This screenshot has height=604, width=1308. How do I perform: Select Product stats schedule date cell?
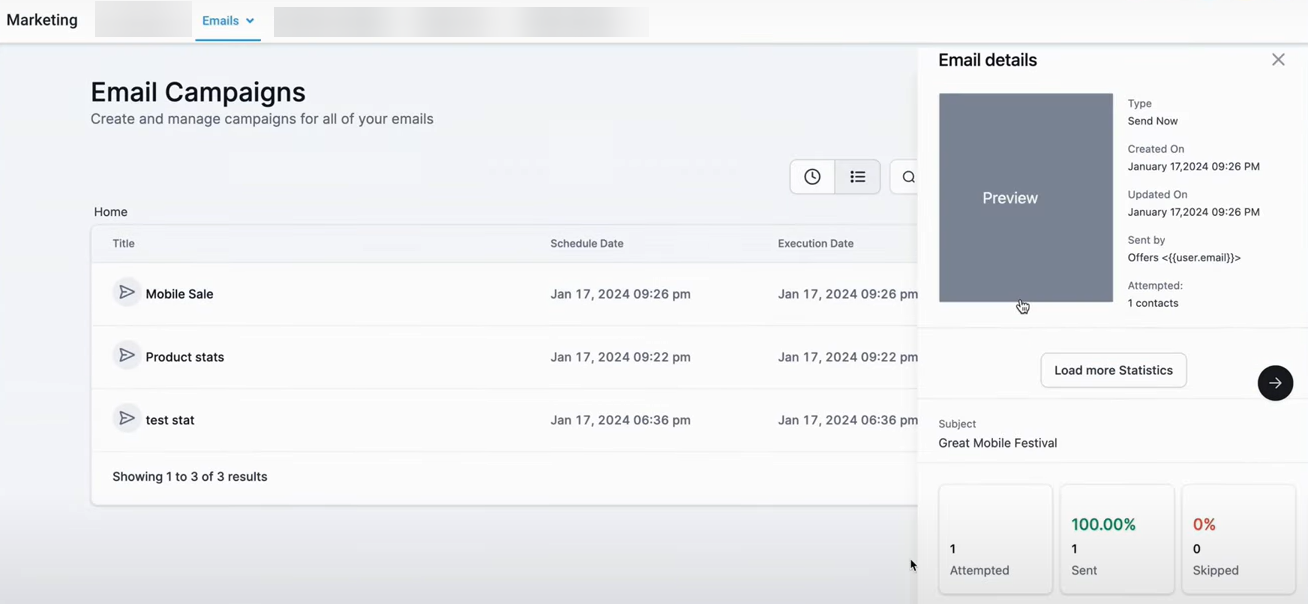620,357
